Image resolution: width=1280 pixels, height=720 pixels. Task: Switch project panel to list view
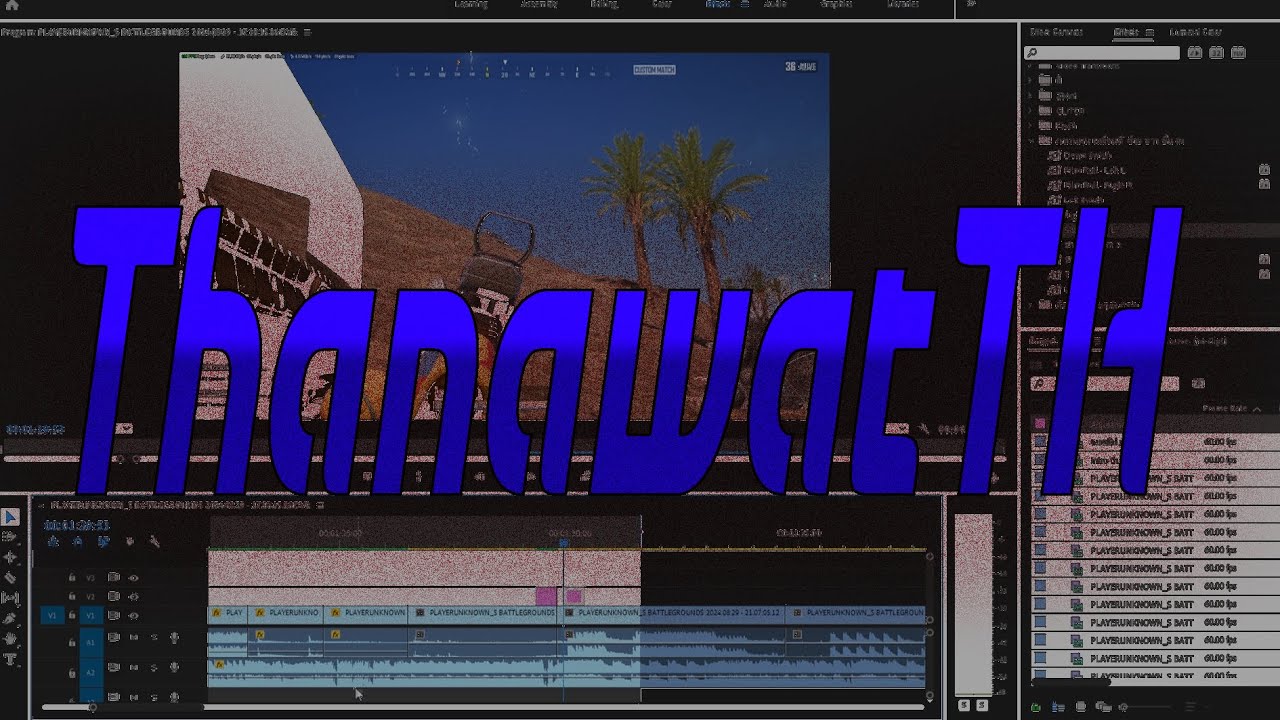(1057, 707)
